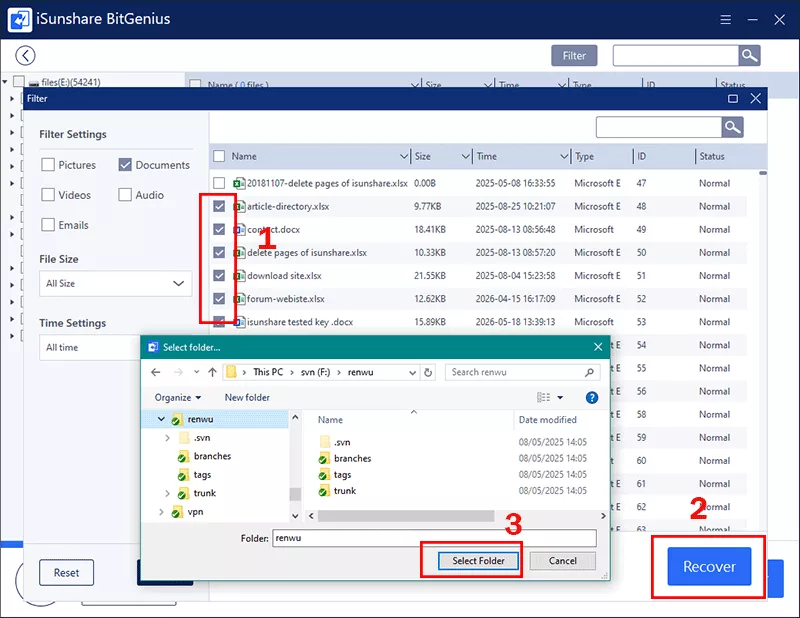Sort folder list by Date modified header
The image size is (800, 618).
coord(547,419)
